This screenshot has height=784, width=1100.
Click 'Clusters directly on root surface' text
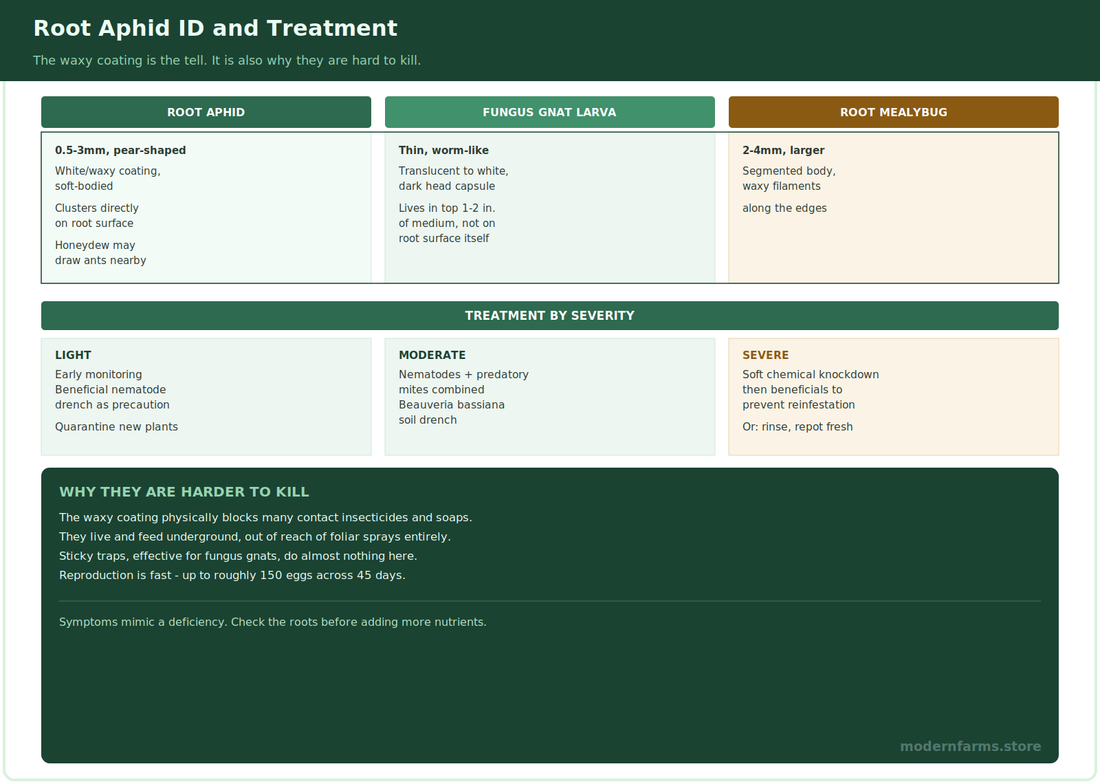(97, 215)
